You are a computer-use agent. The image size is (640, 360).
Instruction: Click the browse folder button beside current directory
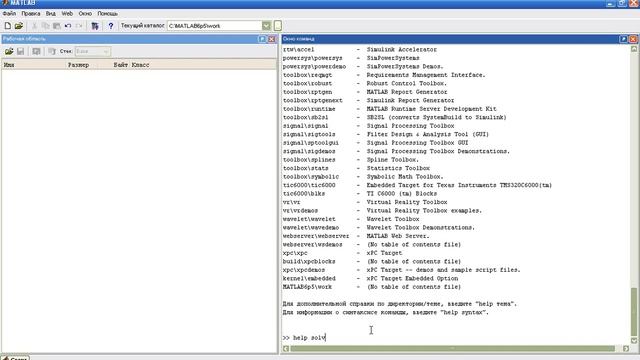pyautogui.click(x=278, y=26)
